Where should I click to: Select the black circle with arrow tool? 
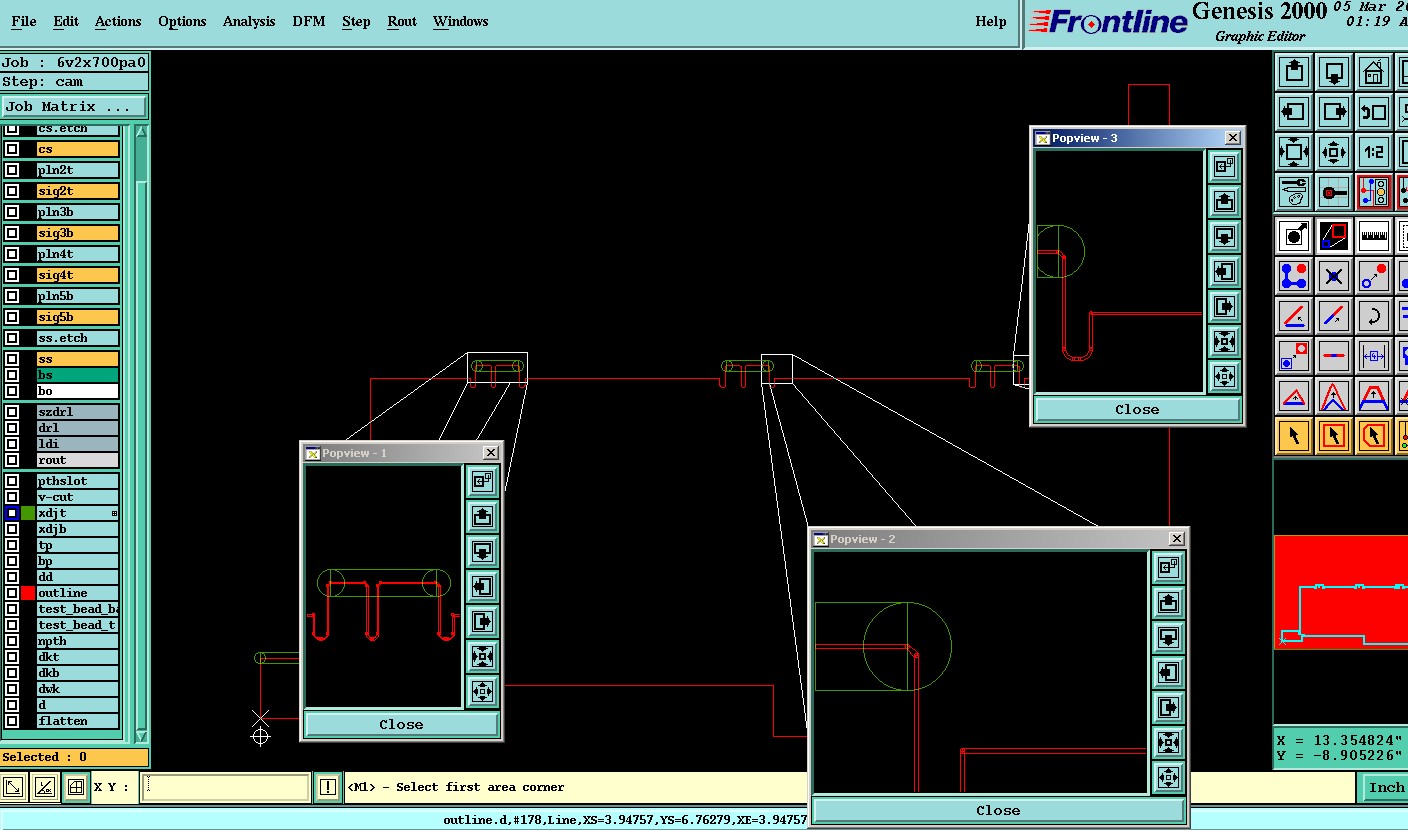[x=1294, y=236]
